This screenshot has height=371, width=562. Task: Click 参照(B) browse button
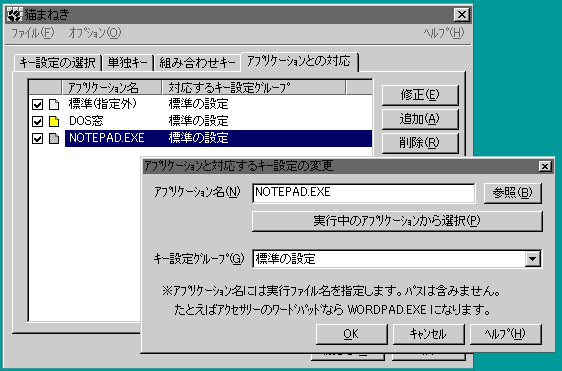coord(513,193)
